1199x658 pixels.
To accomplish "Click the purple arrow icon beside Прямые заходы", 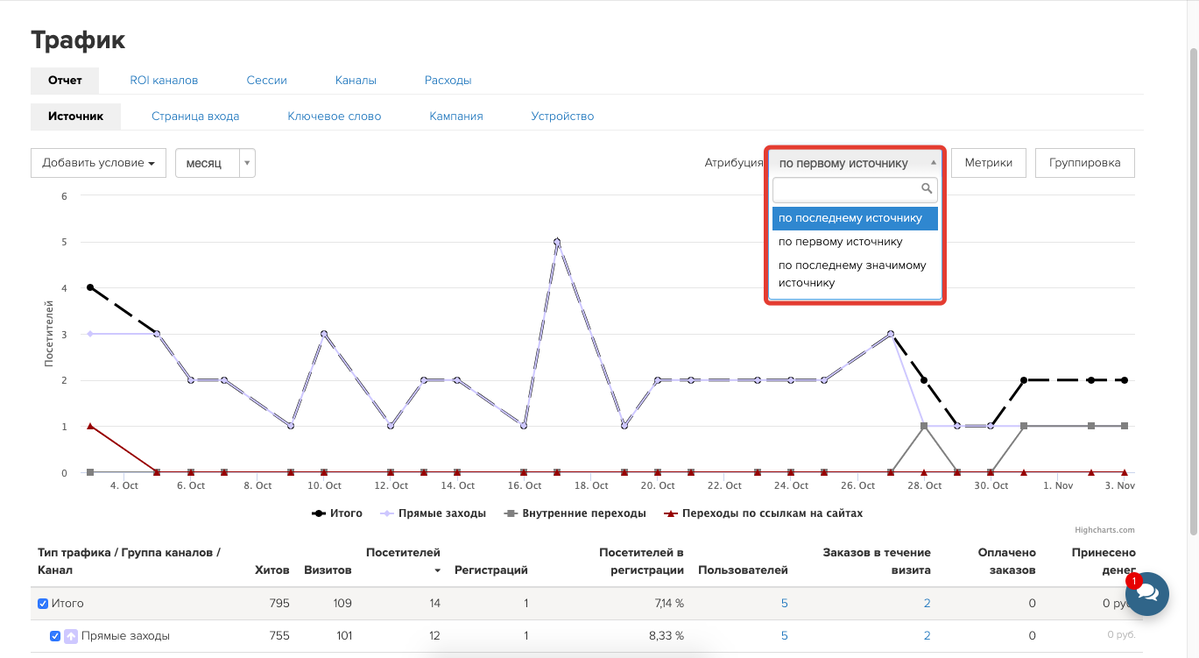I will point(70,636).
